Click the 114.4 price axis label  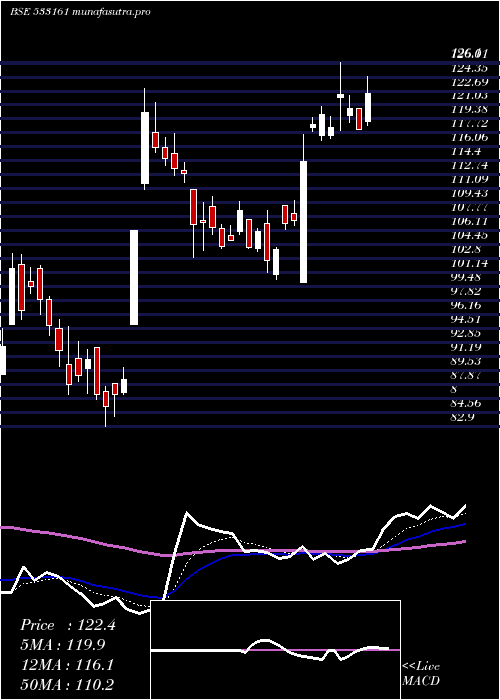pos(466,152)
